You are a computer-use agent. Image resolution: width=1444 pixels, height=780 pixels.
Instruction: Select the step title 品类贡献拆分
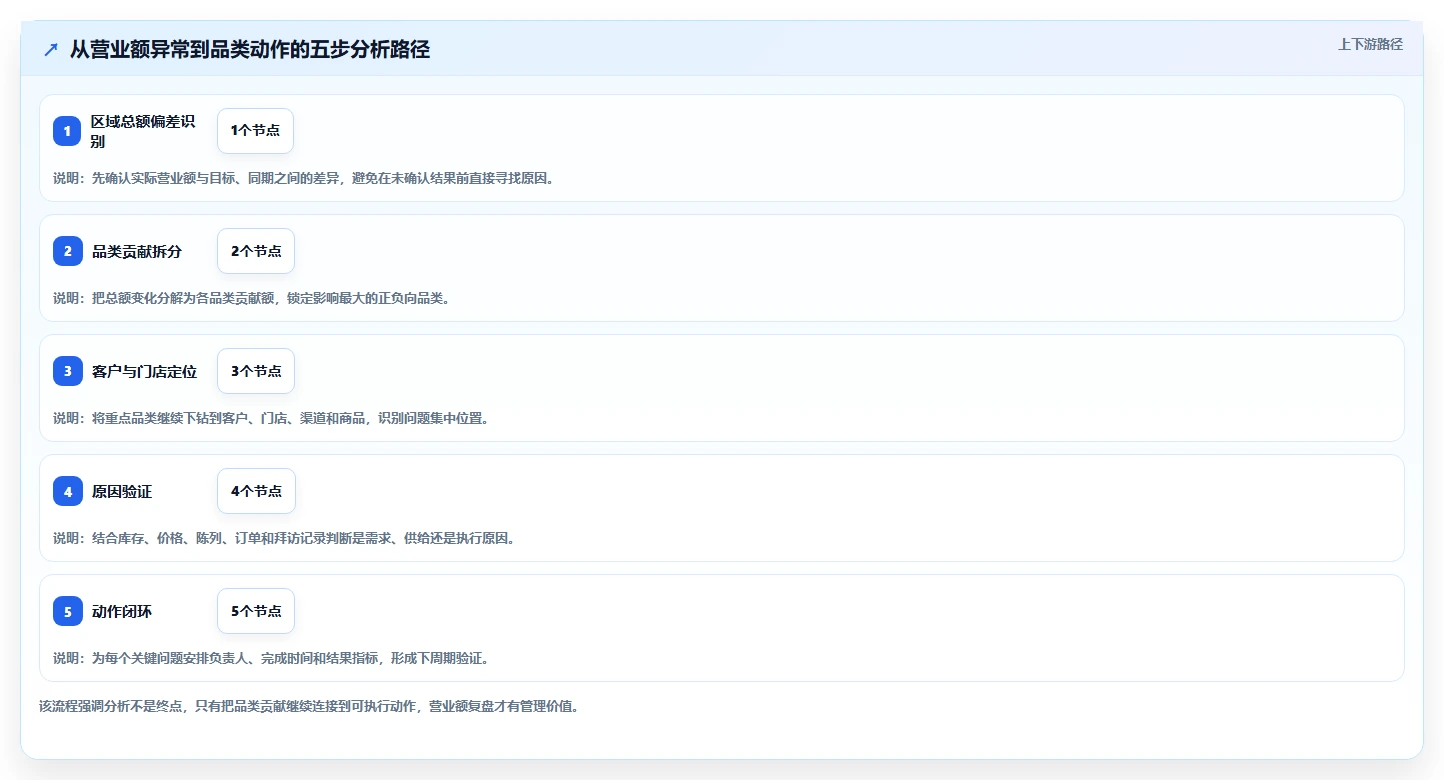pyautogui.click(x=137, y=251)
